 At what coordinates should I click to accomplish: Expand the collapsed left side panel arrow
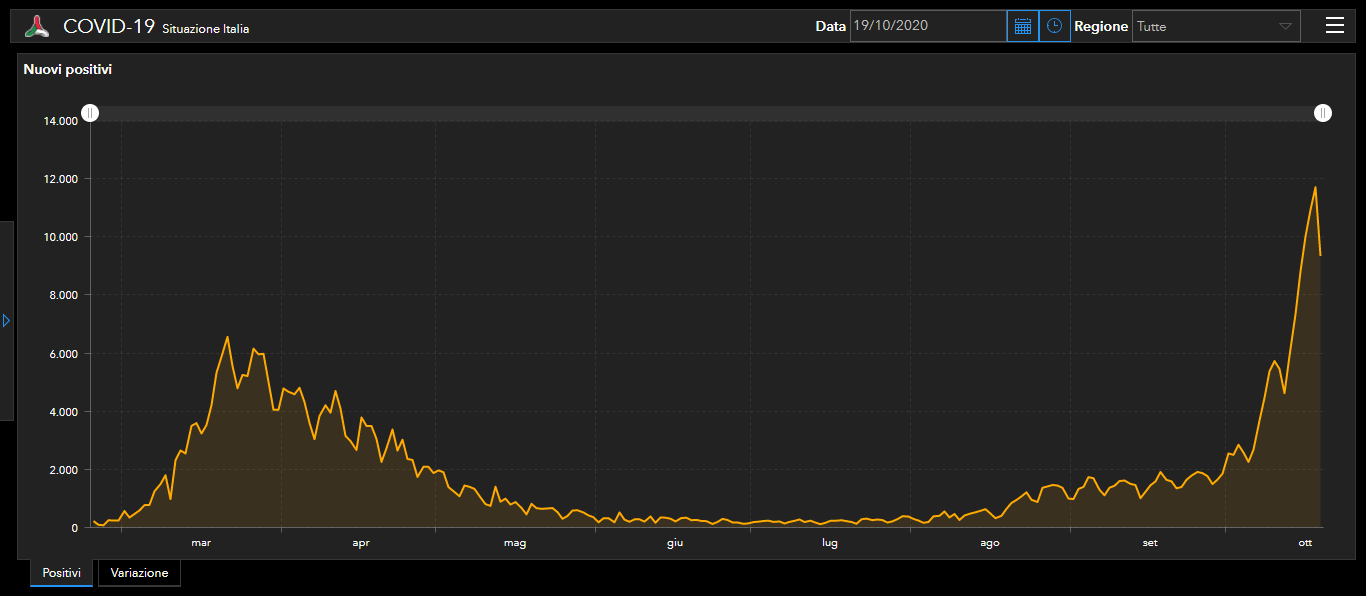(x=6, y=321)
